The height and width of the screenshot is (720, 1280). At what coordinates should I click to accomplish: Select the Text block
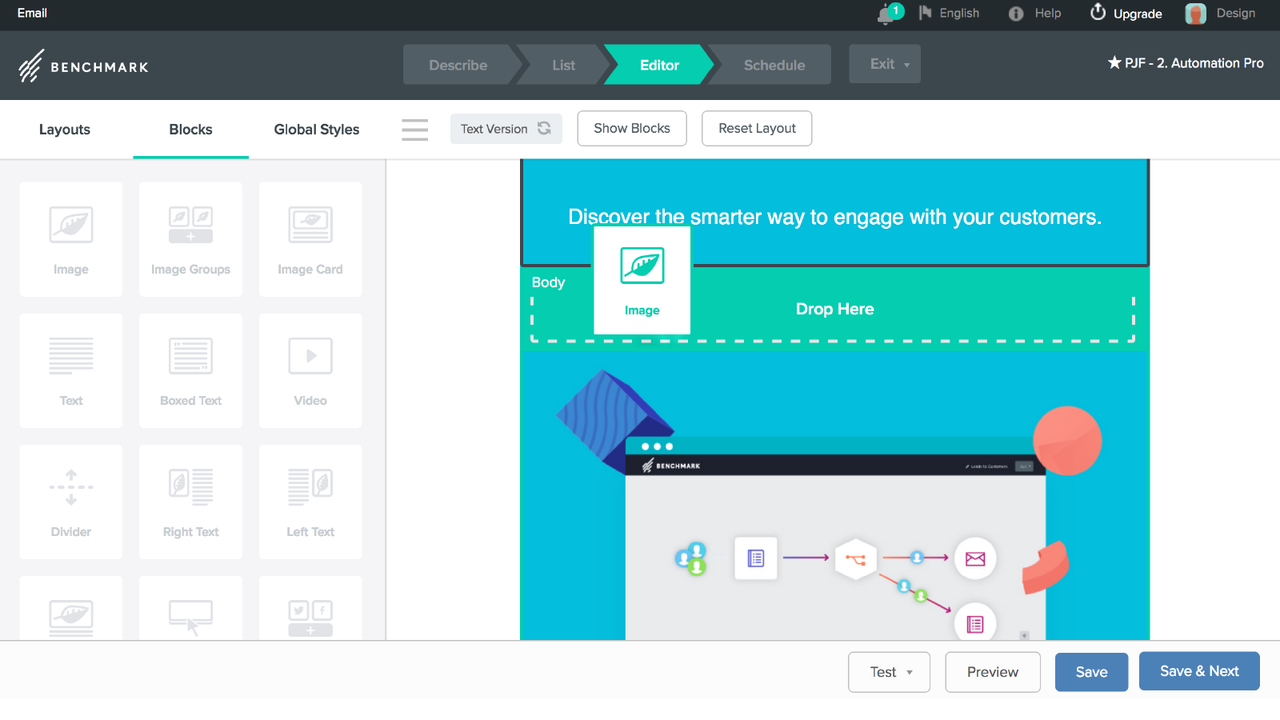(x=70, y=370)
